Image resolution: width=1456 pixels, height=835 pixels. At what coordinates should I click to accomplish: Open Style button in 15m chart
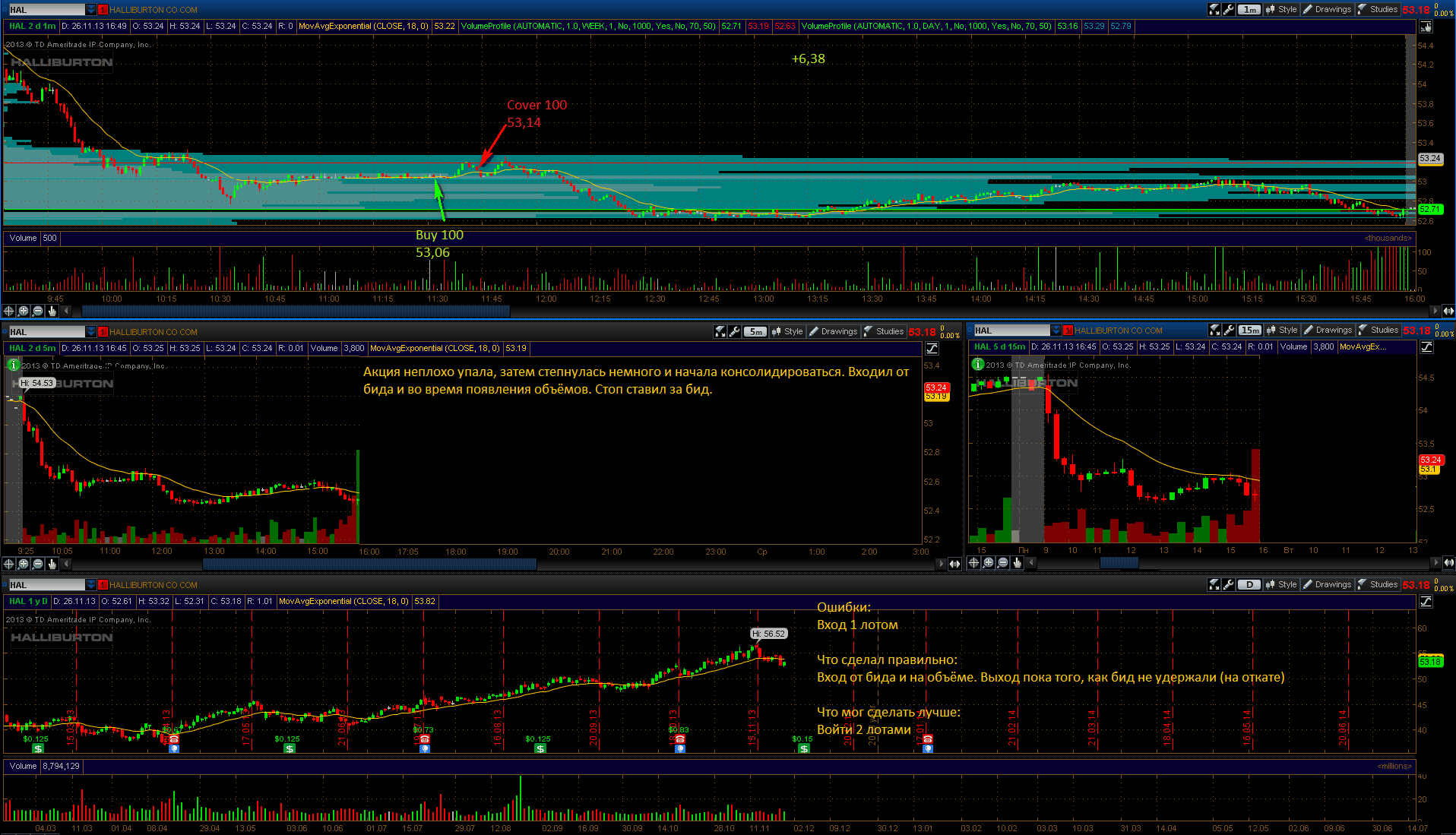point(1282,331)
